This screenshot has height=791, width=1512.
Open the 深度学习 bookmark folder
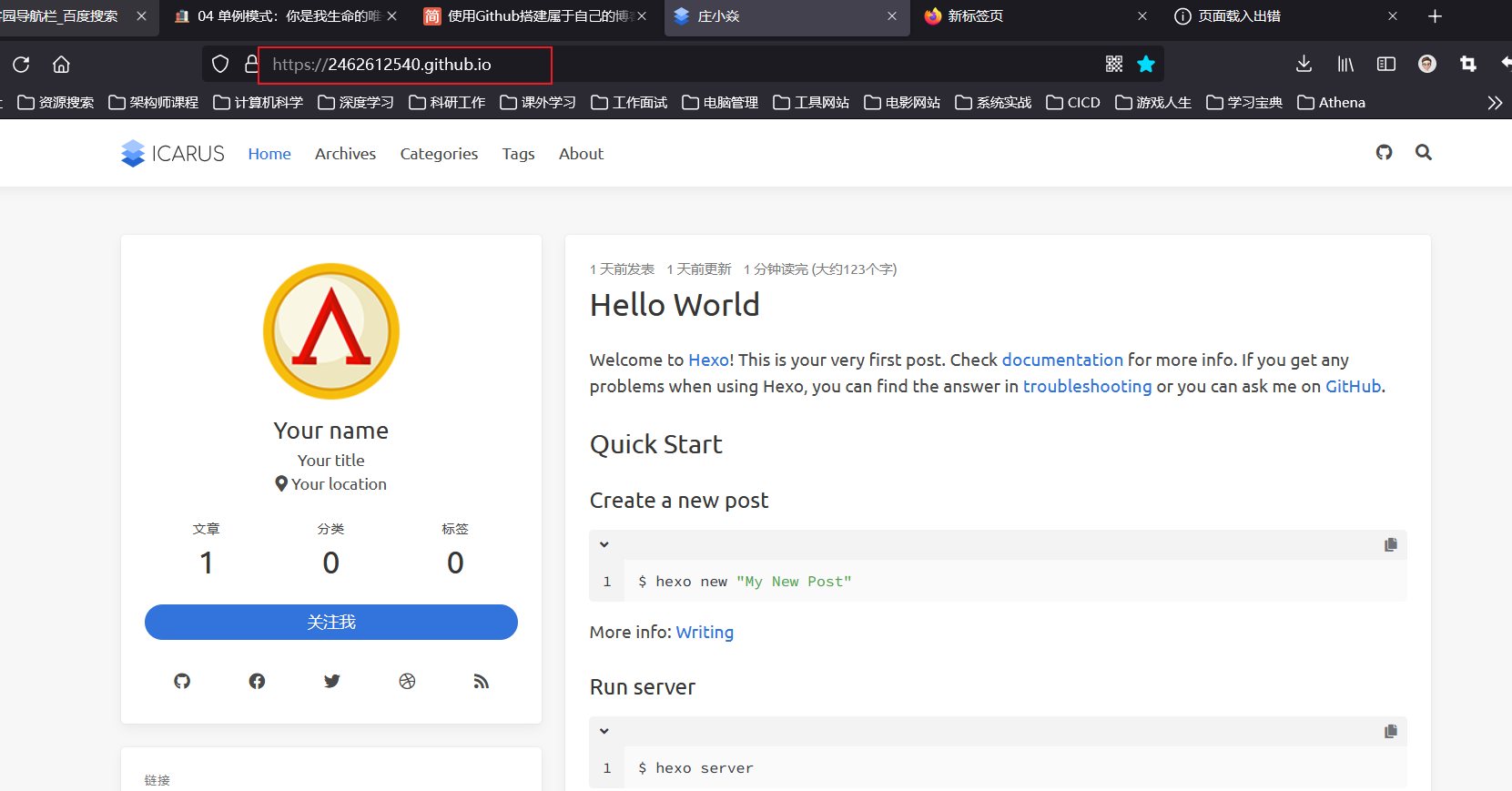356,103
